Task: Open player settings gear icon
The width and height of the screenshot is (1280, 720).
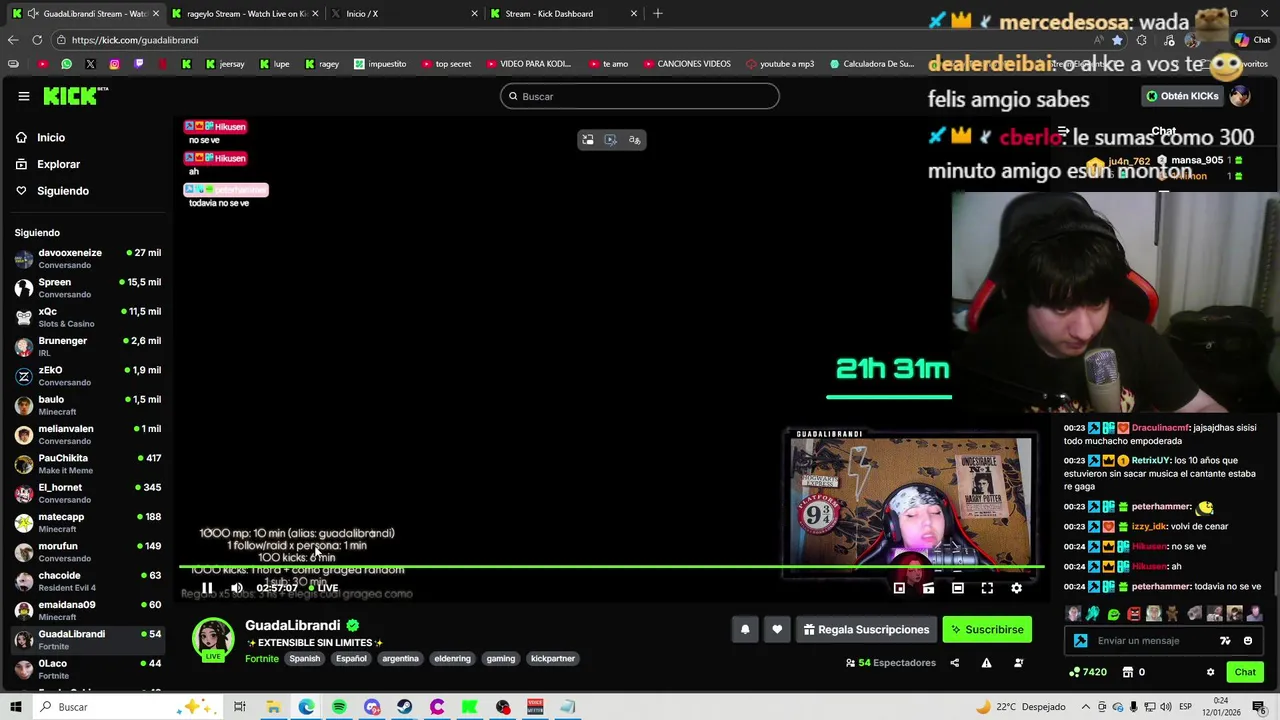Action: coord(1016,588)
